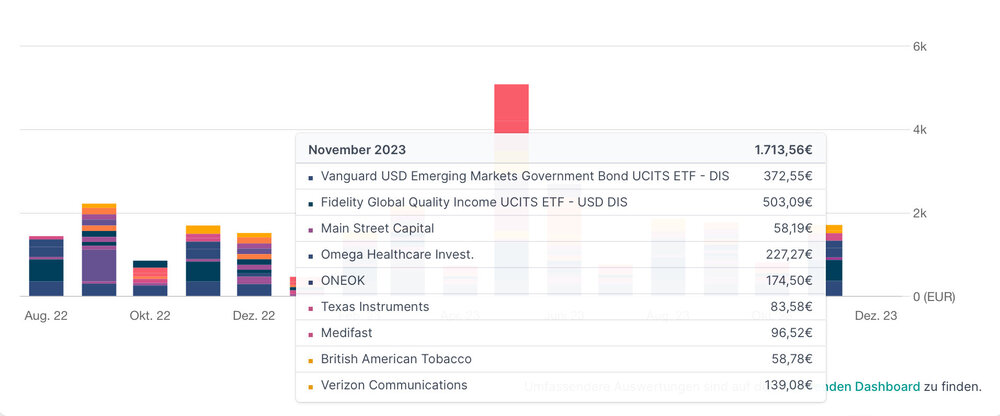
Task: Click the November 2023 tooltip header
Action: [x=357, y=150]
